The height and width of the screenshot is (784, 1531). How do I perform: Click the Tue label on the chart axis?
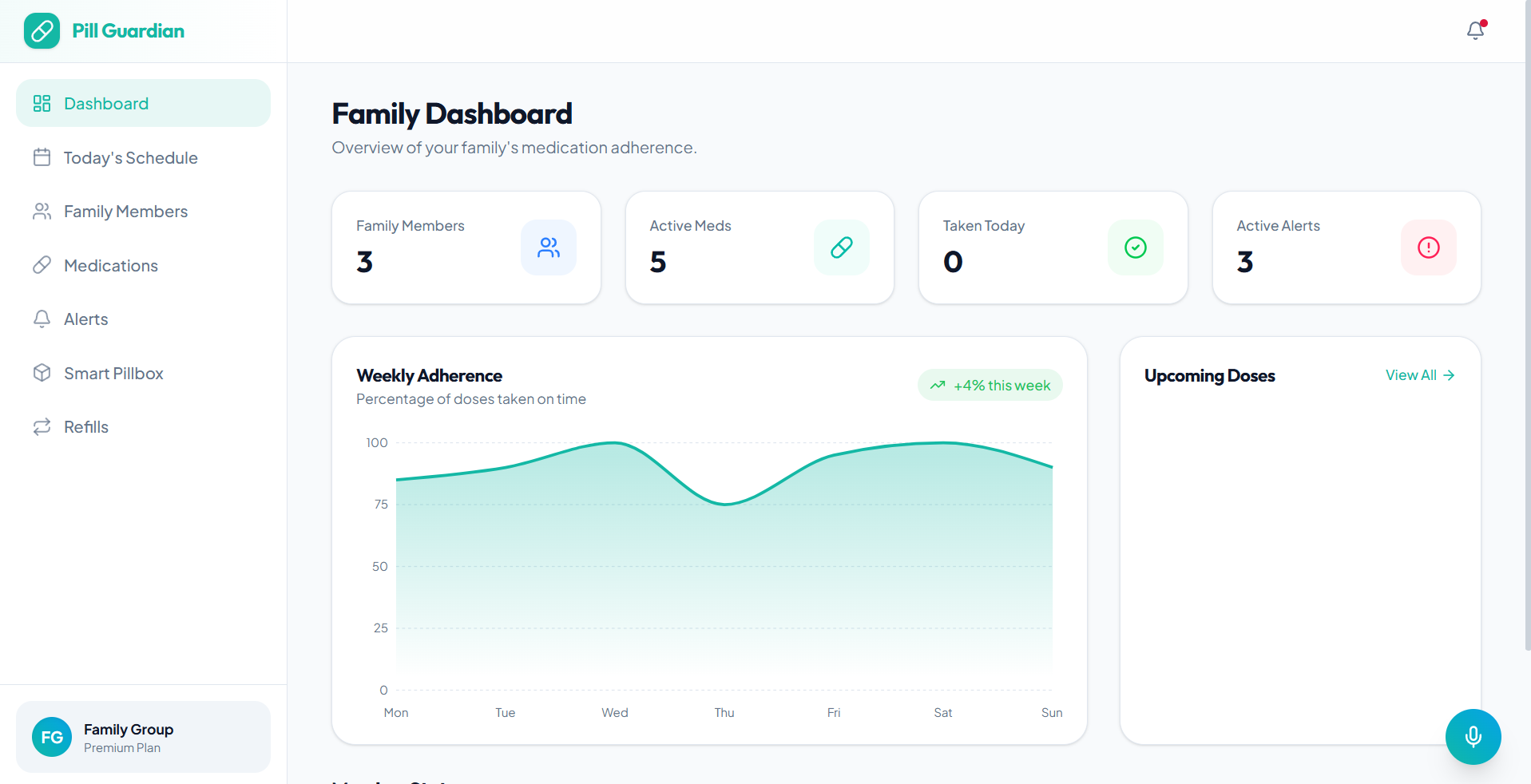click(506, 713)
